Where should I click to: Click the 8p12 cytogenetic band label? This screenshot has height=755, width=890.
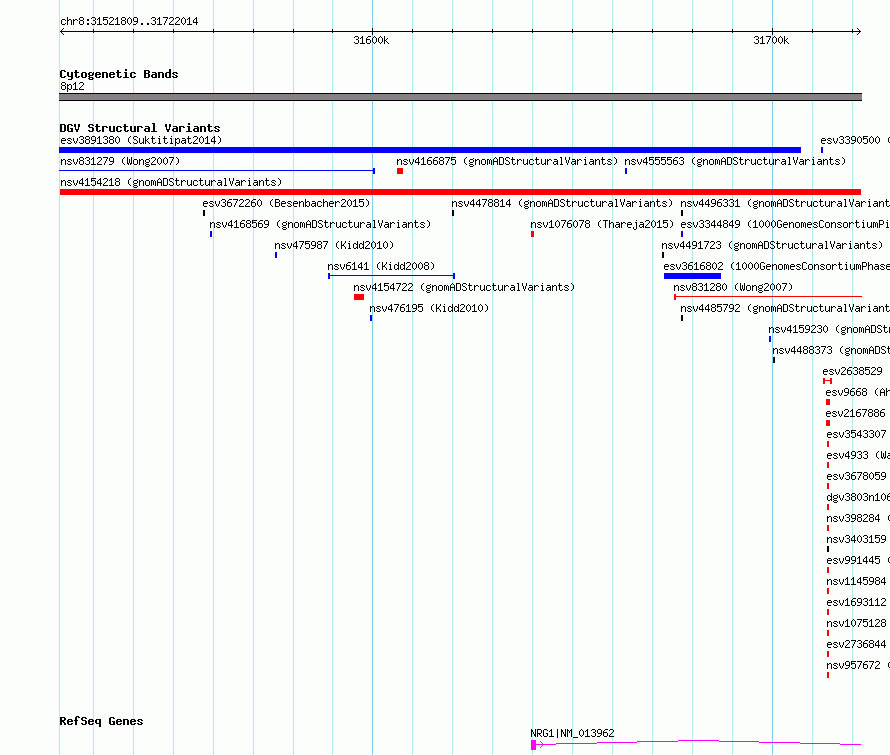pyautogui.click(x=72, y=86)
